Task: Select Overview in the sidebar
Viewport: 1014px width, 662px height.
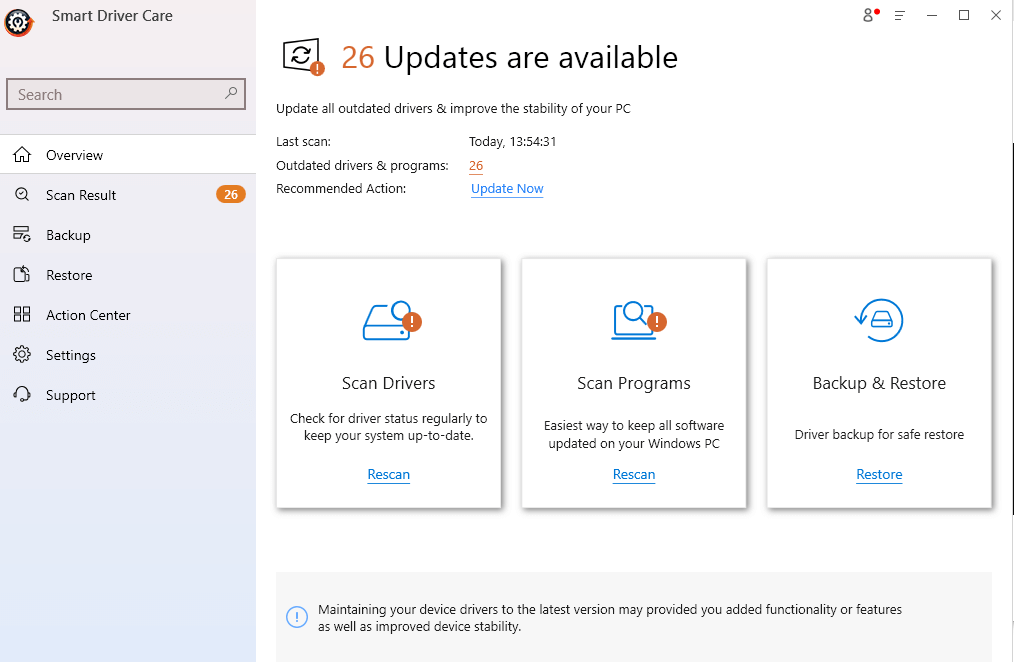Action: [x=74, y=155]
